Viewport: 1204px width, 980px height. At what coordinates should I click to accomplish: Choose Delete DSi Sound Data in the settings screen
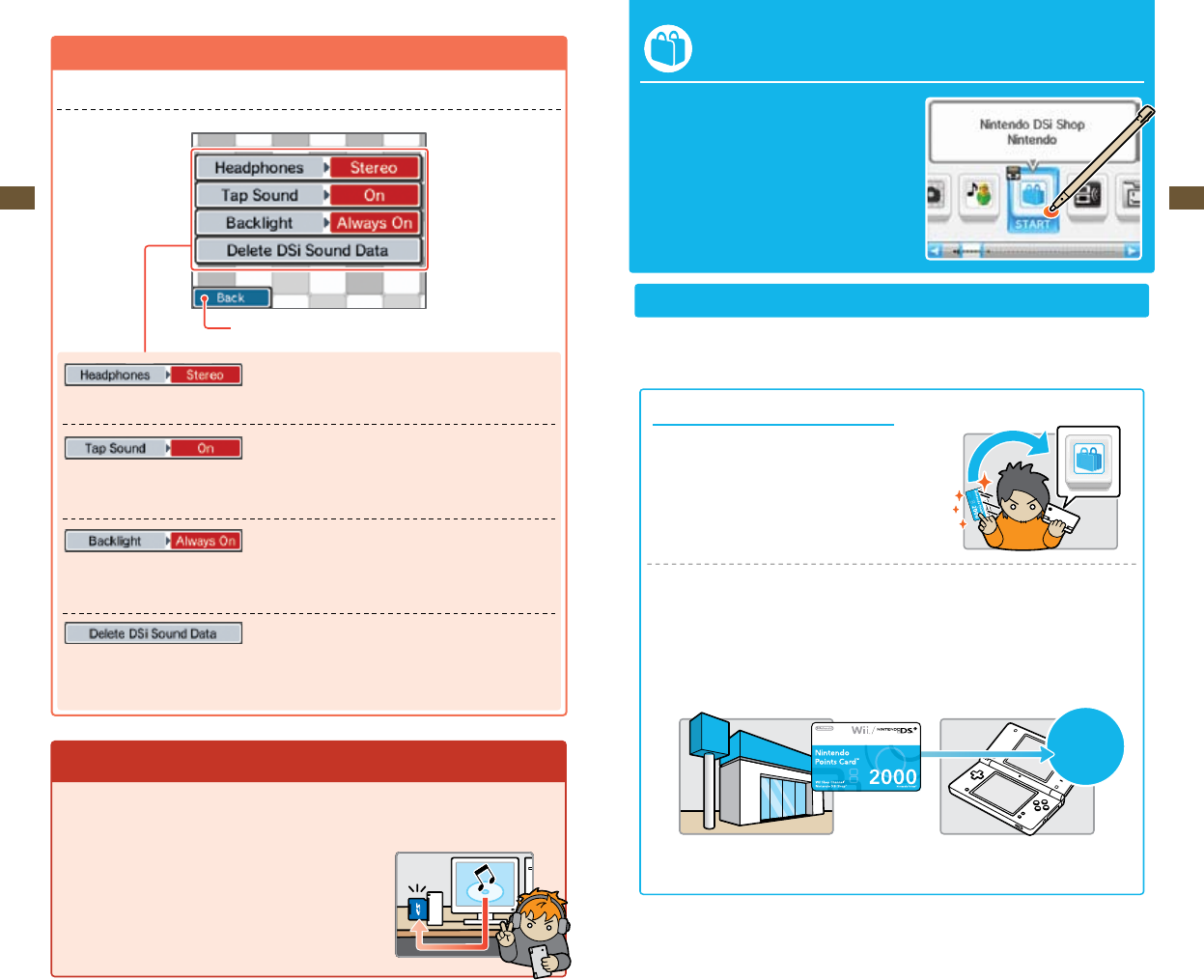tap(308, 251)
